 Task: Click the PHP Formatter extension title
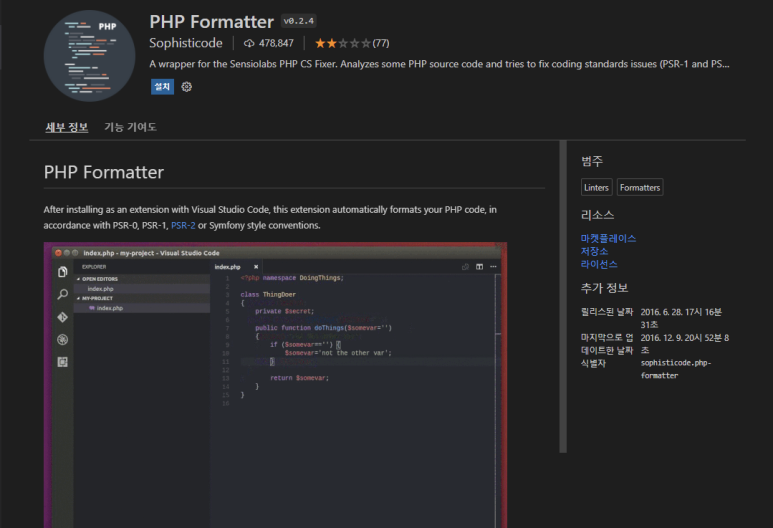pyautogui.click(x=211, y=22)
